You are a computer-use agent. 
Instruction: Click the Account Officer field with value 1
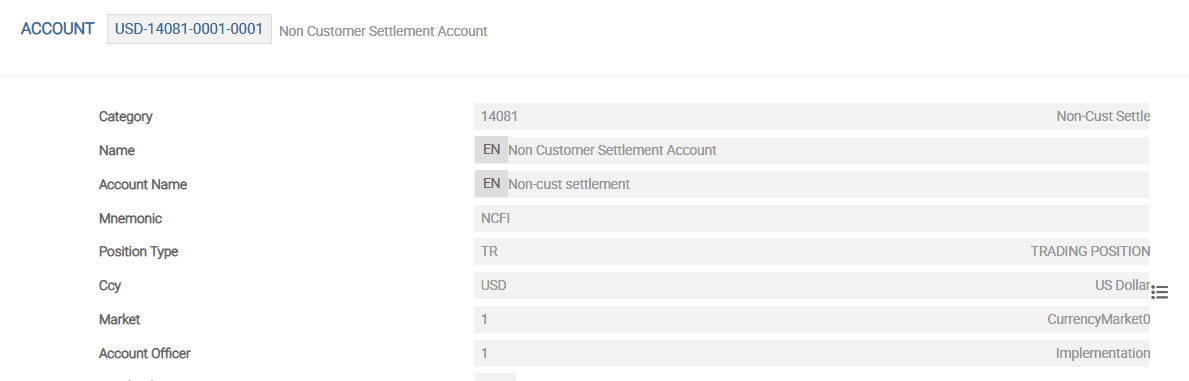point(811,354)
